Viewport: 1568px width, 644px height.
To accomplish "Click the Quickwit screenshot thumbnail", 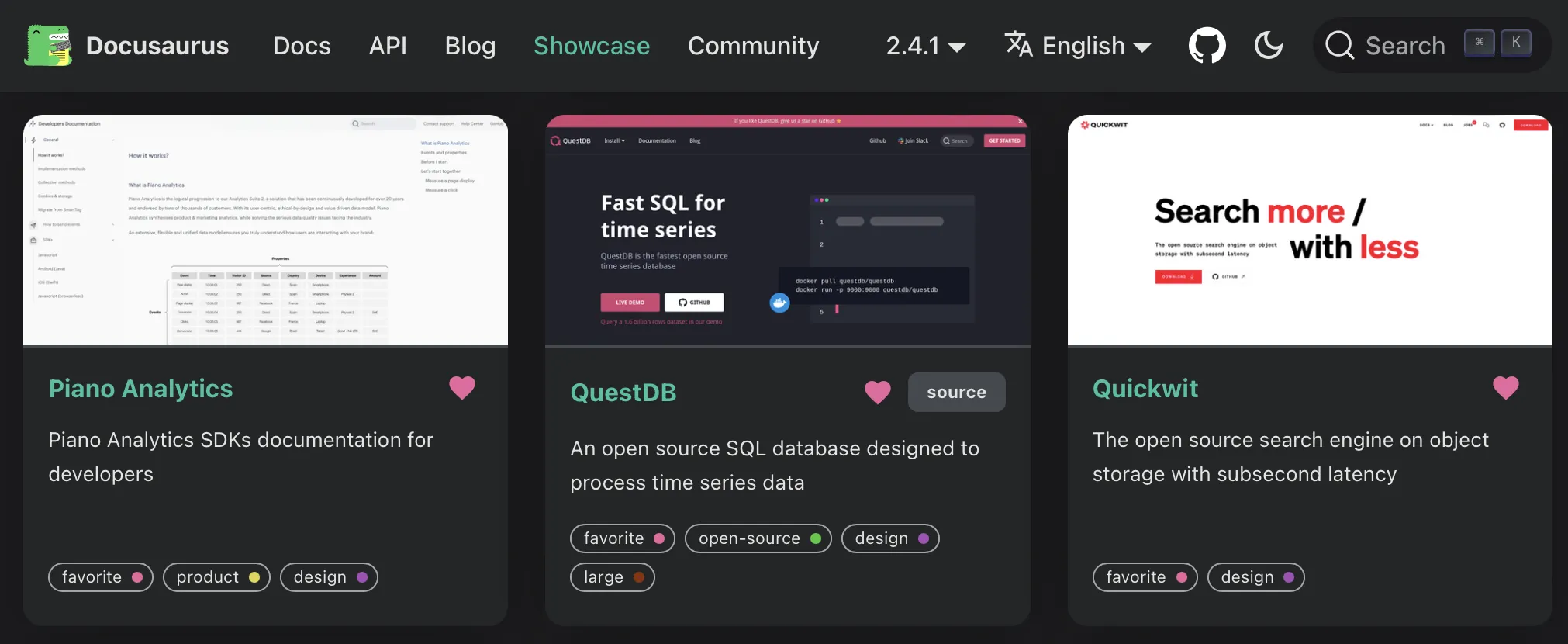I will (1310, 230).
